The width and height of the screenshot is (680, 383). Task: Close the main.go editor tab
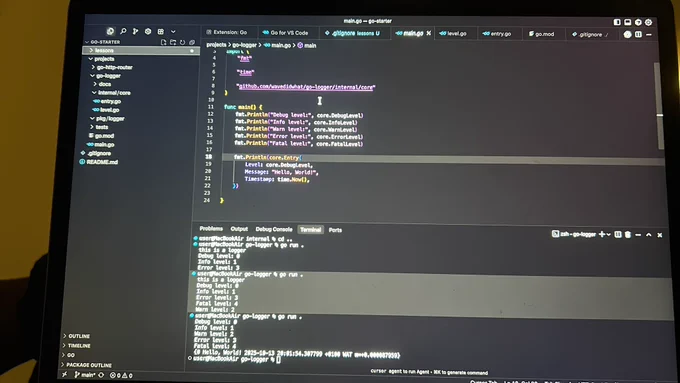point(428,33)
